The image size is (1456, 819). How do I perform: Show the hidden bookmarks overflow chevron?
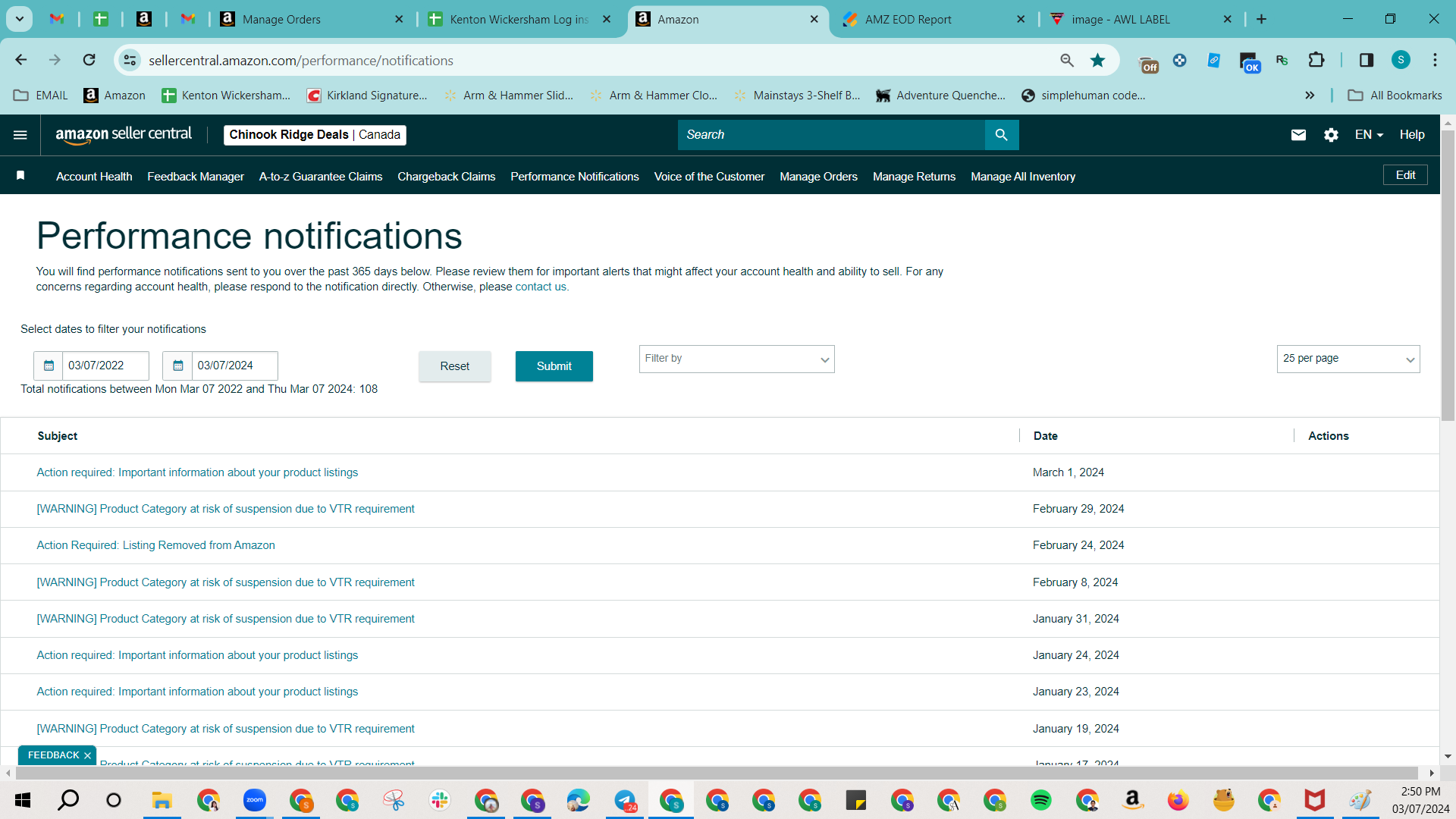[x=1310, y=96]
